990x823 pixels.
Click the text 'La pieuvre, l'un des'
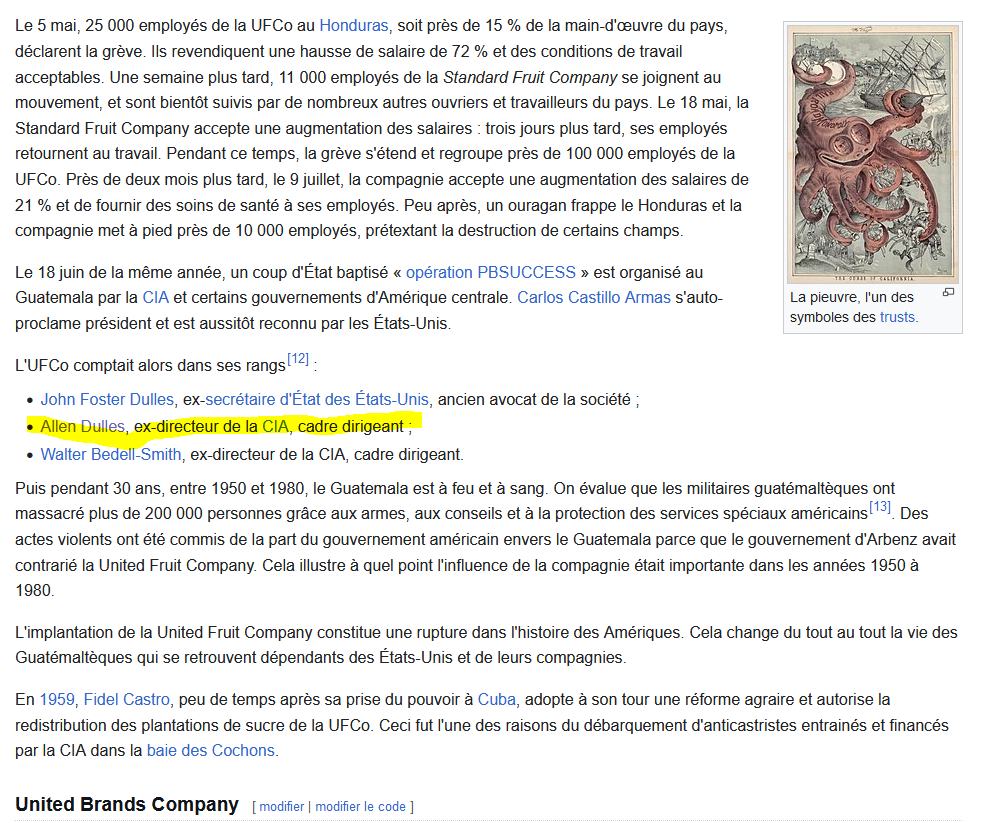pos(852,297)
